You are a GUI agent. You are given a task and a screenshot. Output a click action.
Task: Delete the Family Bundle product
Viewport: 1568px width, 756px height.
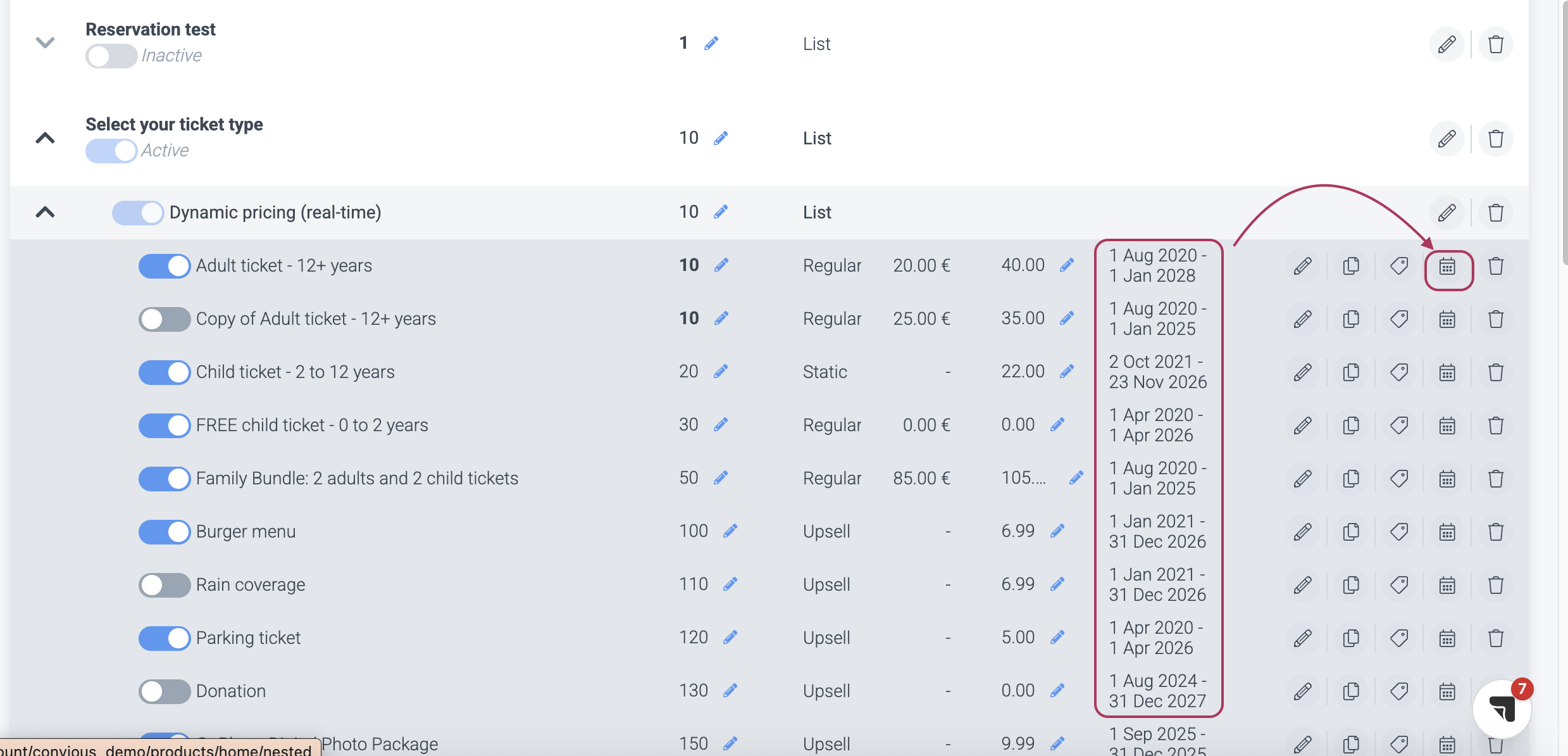[x=1496, y=479]
